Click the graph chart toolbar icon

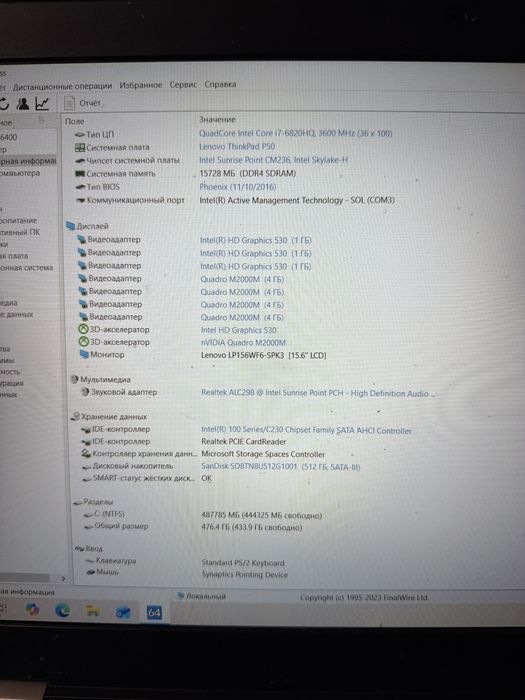[x=42, y=104]
